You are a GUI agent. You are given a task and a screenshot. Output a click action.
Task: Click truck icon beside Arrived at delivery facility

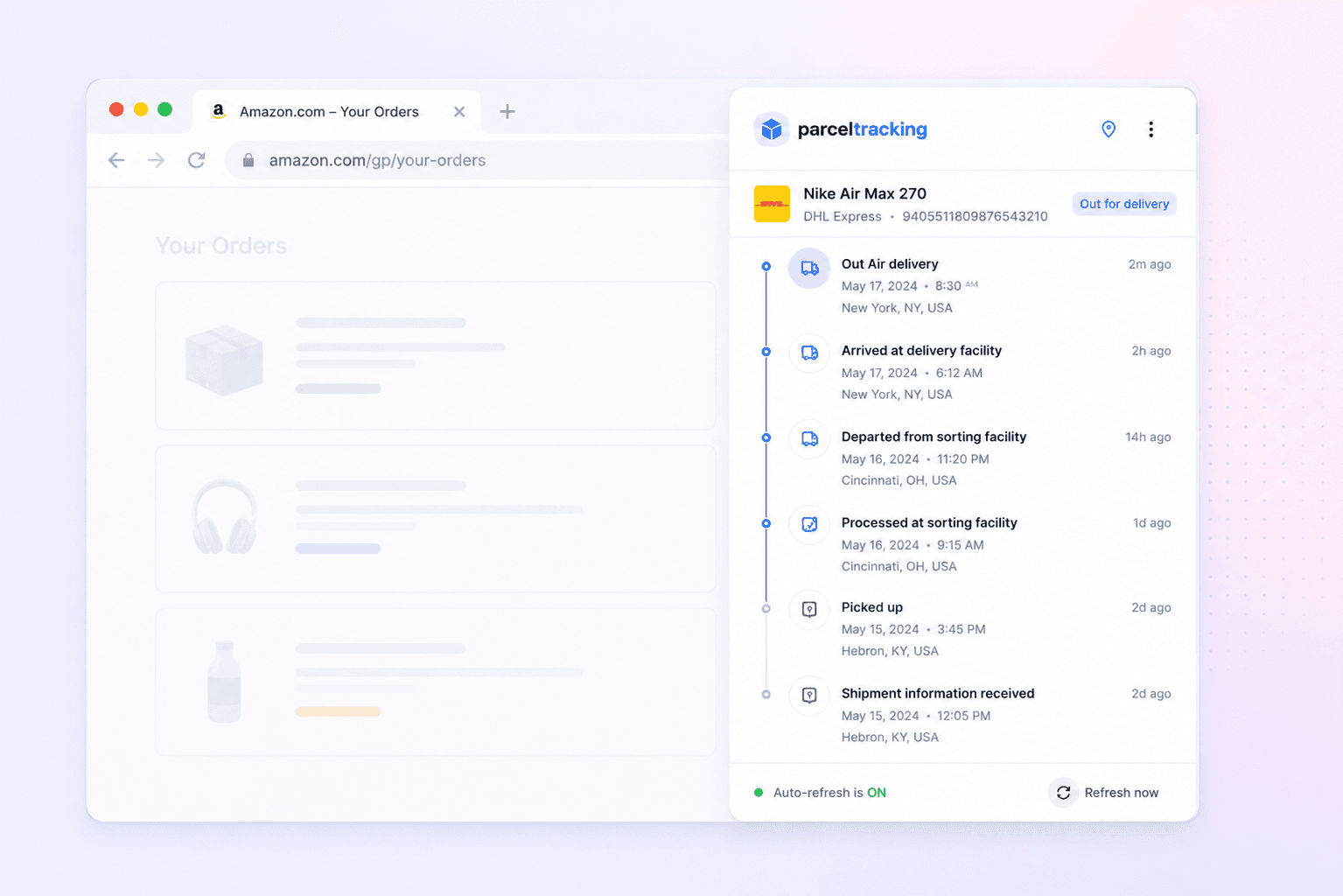point(809,353)
